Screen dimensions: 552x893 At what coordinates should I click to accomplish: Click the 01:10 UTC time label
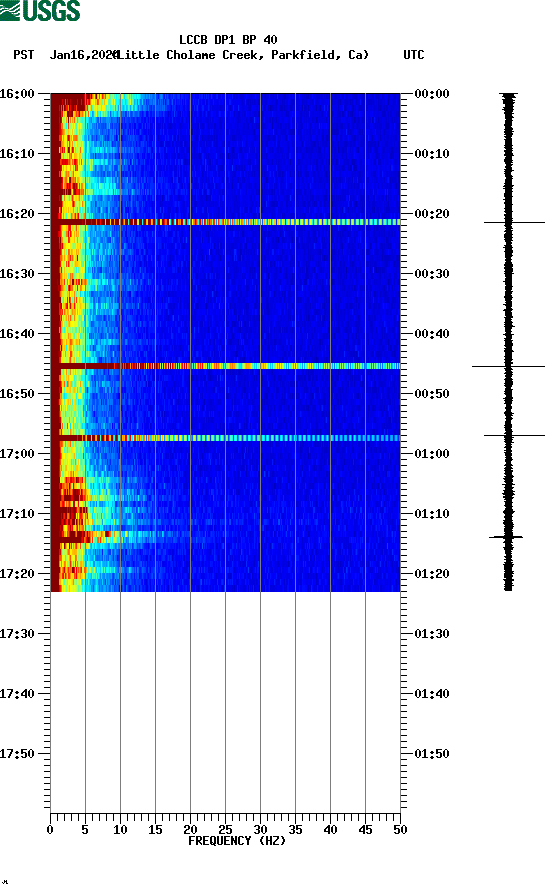[x=432, y=514]
